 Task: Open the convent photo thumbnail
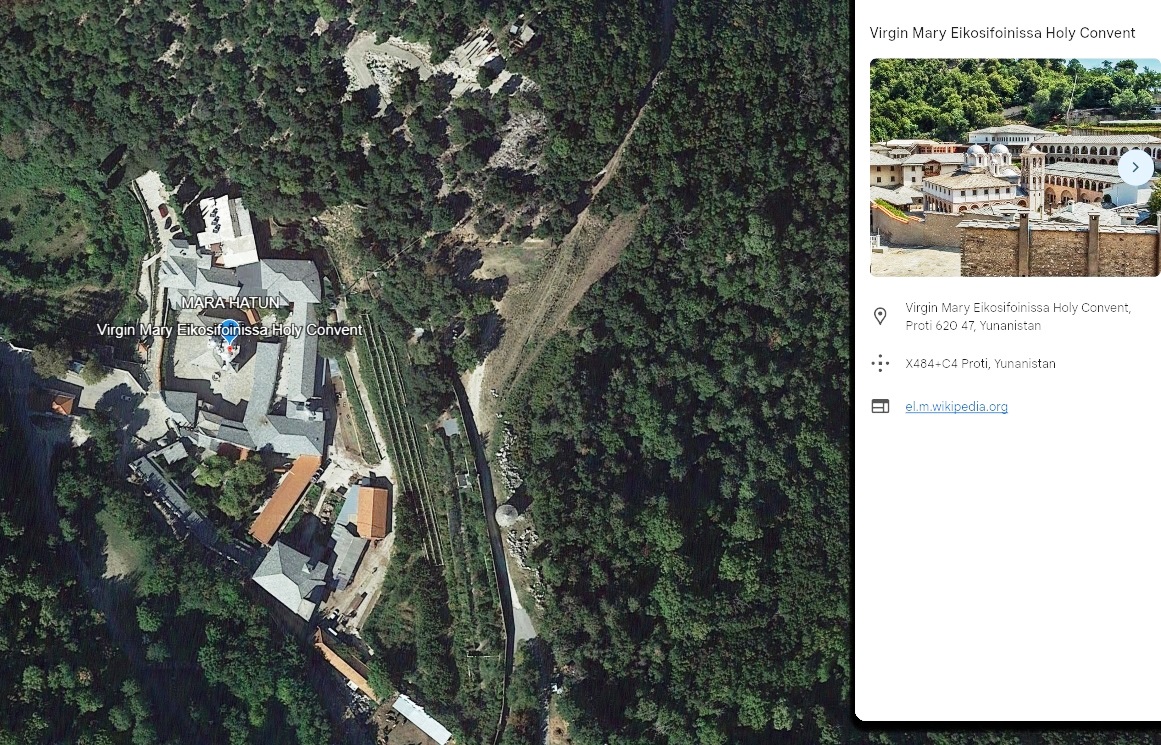1015,167
